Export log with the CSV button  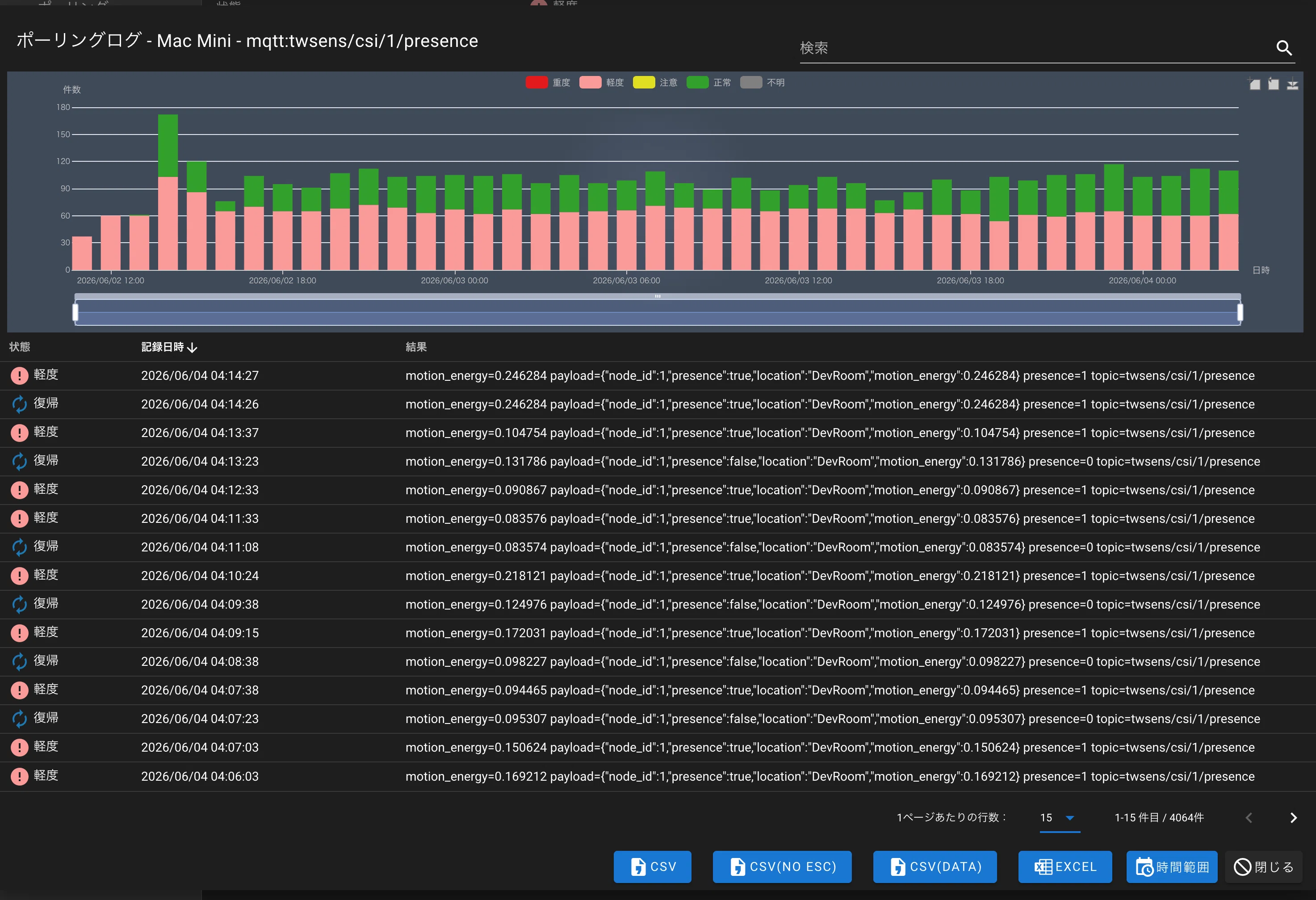652,866
